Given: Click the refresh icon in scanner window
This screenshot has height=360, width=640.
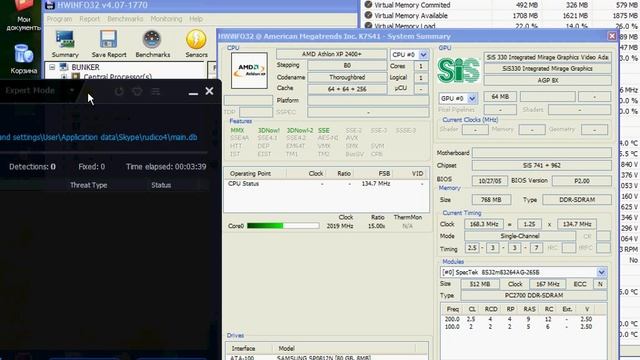Looking at the screenshot, I should [x=119, y=91].
